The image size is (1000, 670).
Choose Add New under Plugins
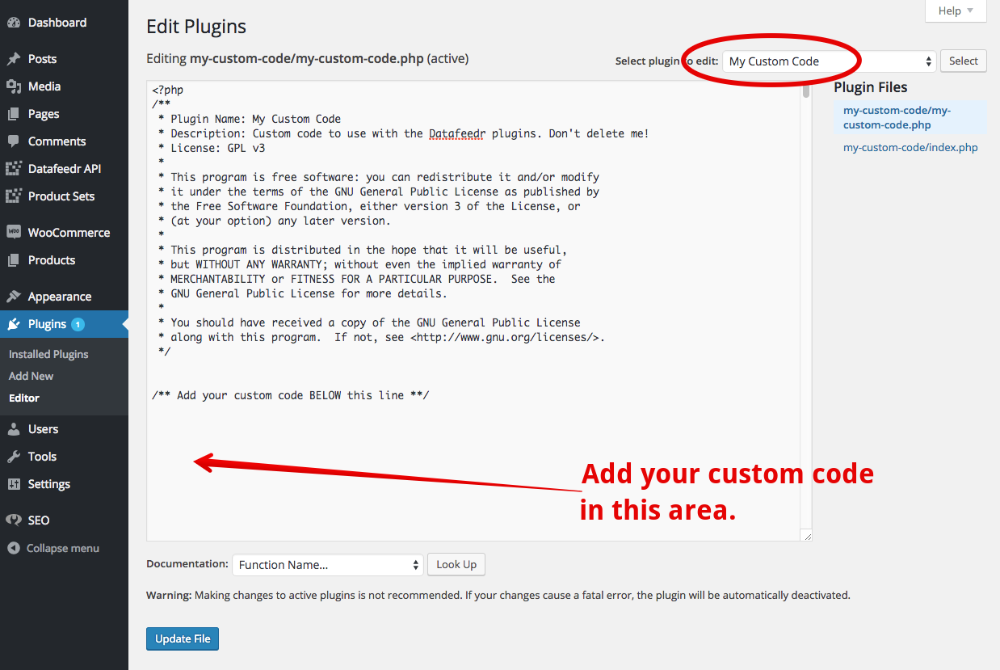[x=31, y=376]
